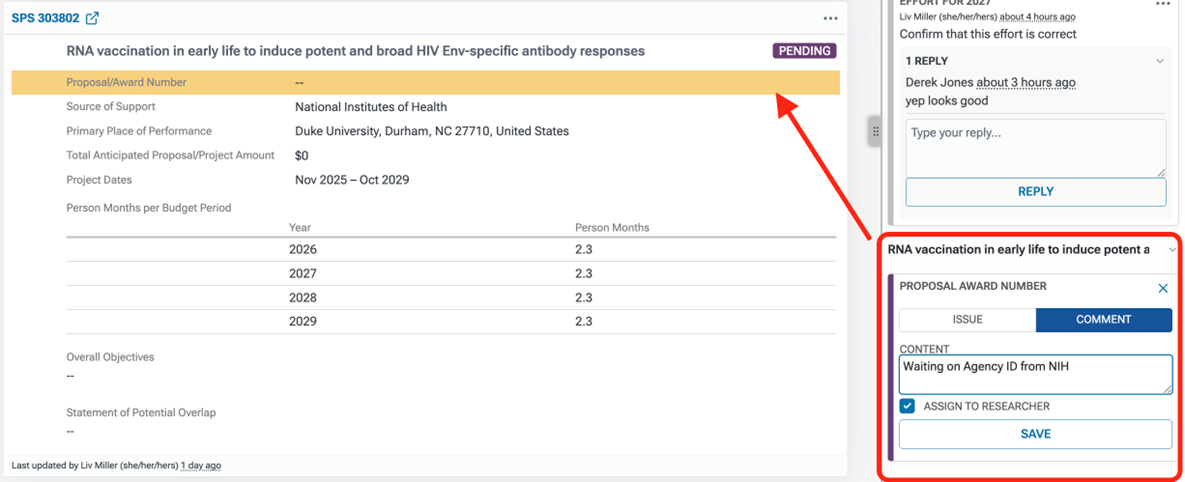
Task: Select the COMMENT option
Action: pyautogui.click(x=1103, y=320)
